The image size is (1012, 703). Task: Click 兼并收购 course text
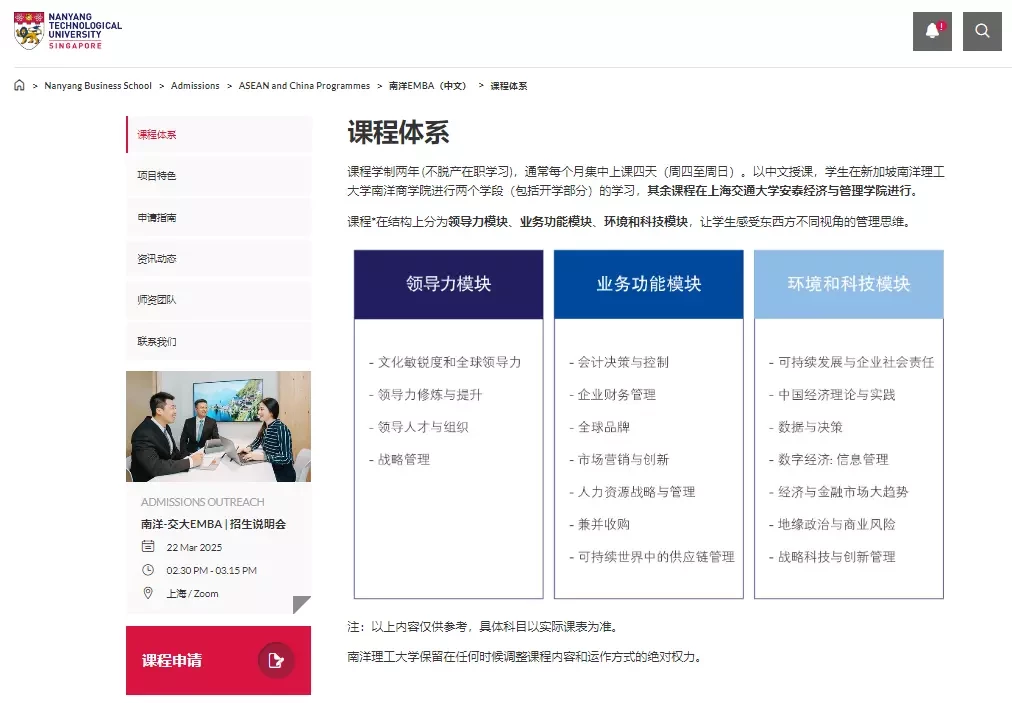pyautogui.click(x=603, y=524)
